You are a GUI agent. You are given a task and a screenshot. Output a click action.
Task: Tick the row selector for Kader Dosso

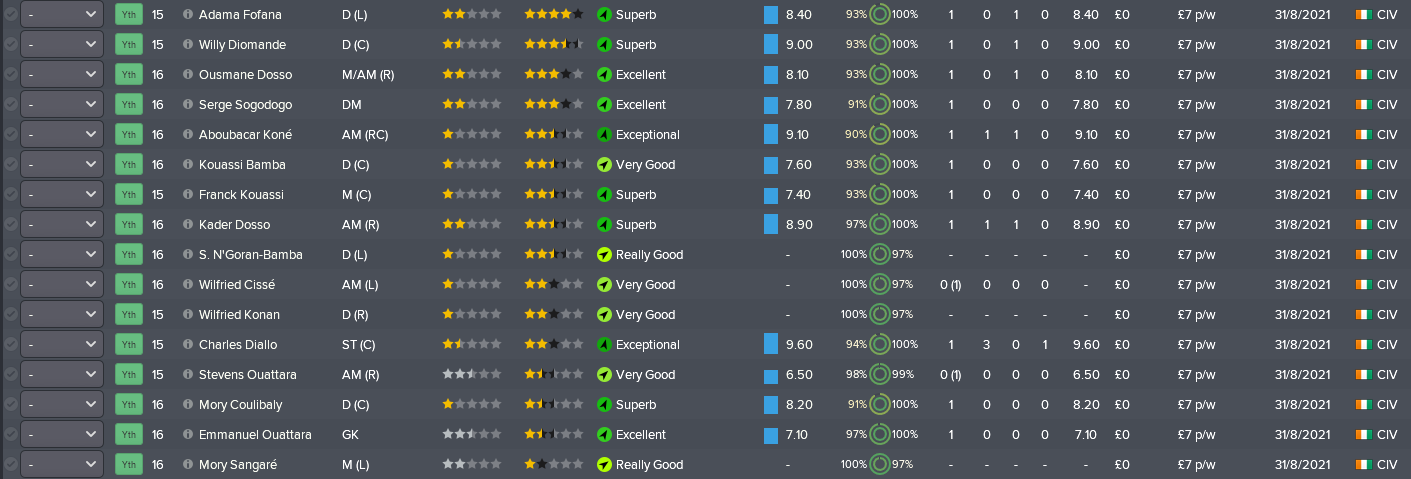pos(10,225)
